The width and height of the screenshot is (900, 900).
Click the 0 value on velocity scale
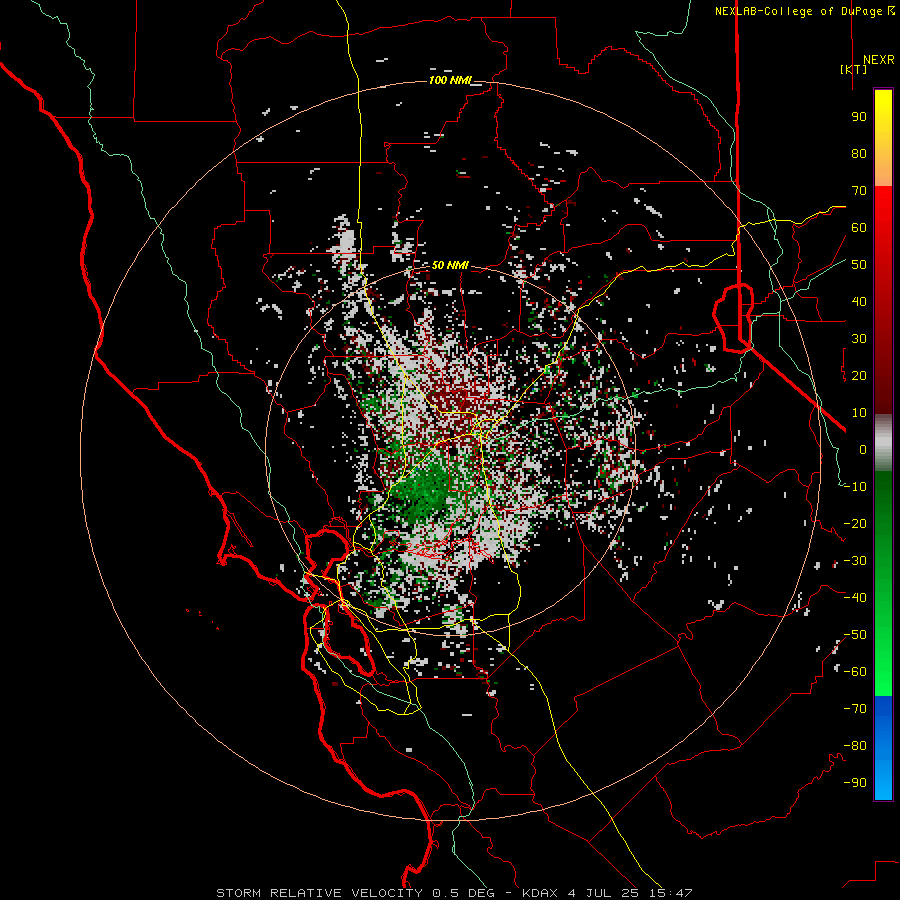[863, 449]
